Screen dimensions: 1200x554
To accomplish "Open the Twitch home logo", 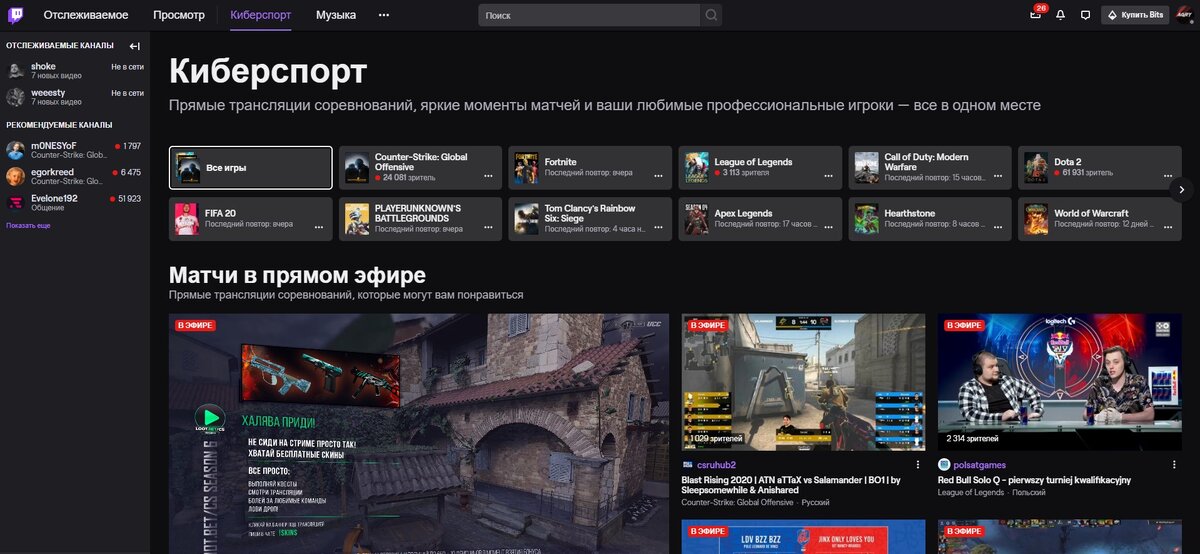I will pyautogui.click(x=17, y=15).
